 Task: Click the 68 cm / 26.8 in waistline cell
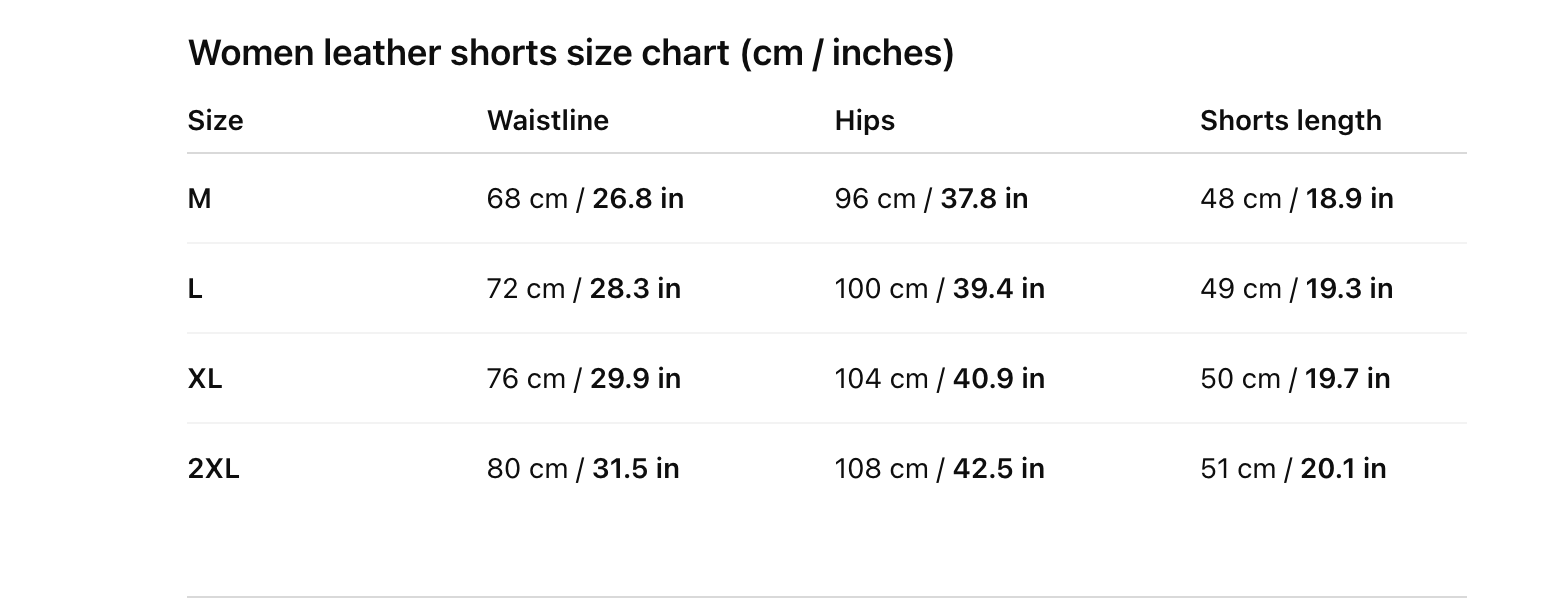(x=585, y=199)
